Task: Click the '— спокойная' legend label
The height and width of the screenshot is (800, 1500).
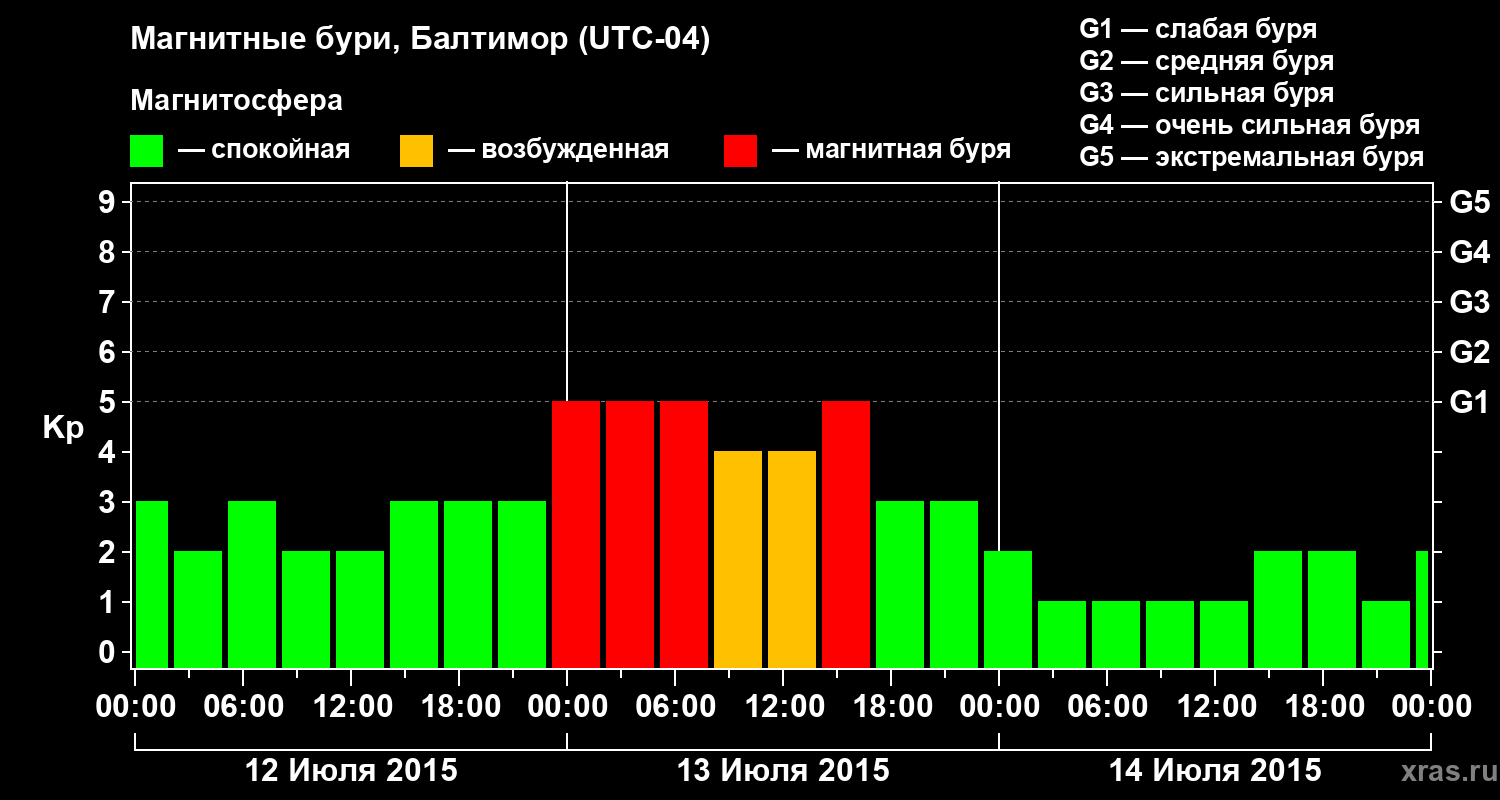Action: (264, 151)
